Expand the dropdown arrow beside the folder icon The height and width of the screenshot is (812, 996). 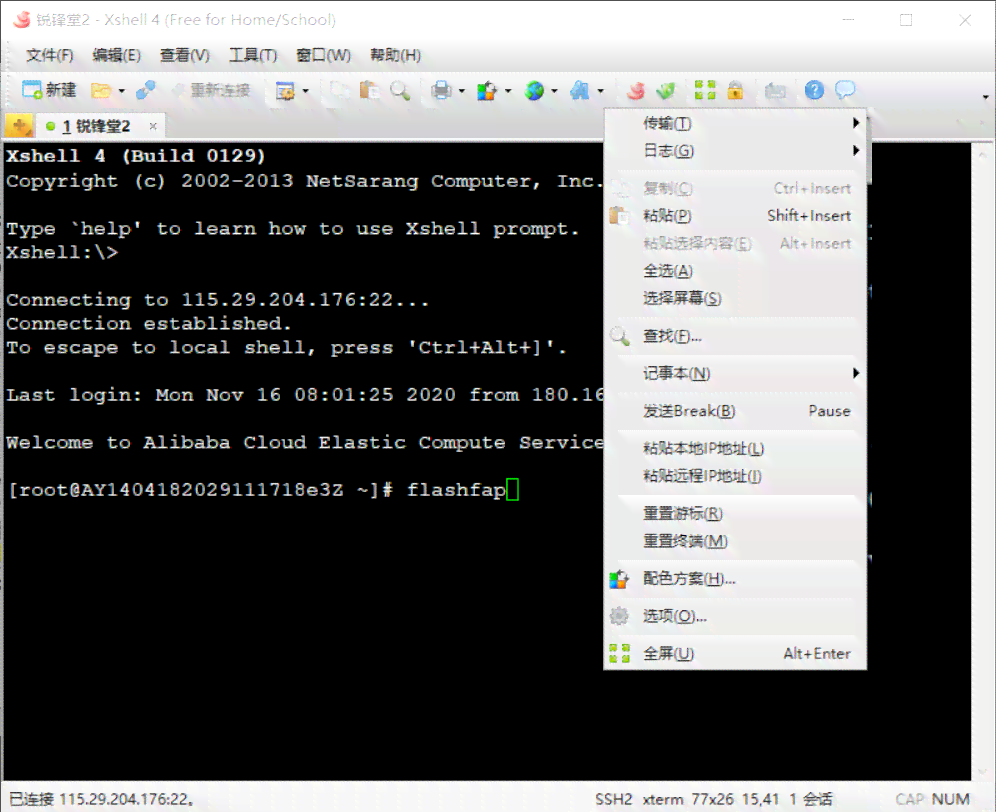(x=121, y=91)
